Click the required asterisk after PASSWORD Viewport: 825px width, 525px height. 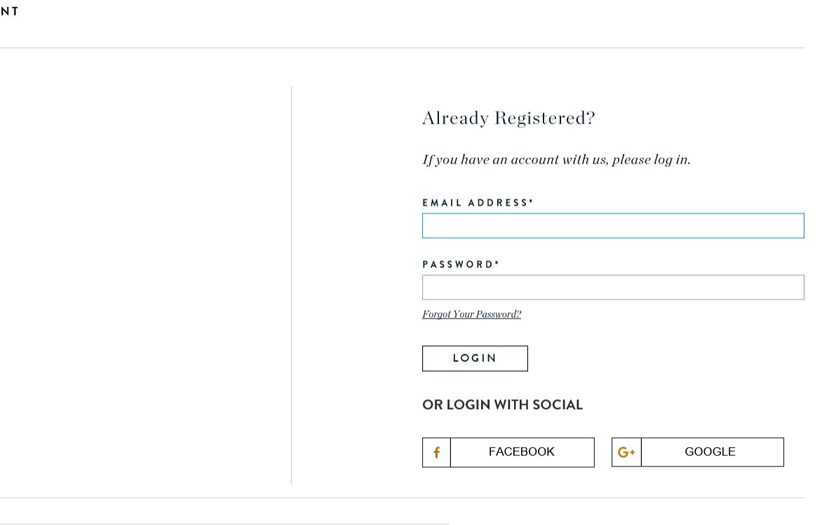(x=497, y=264)
